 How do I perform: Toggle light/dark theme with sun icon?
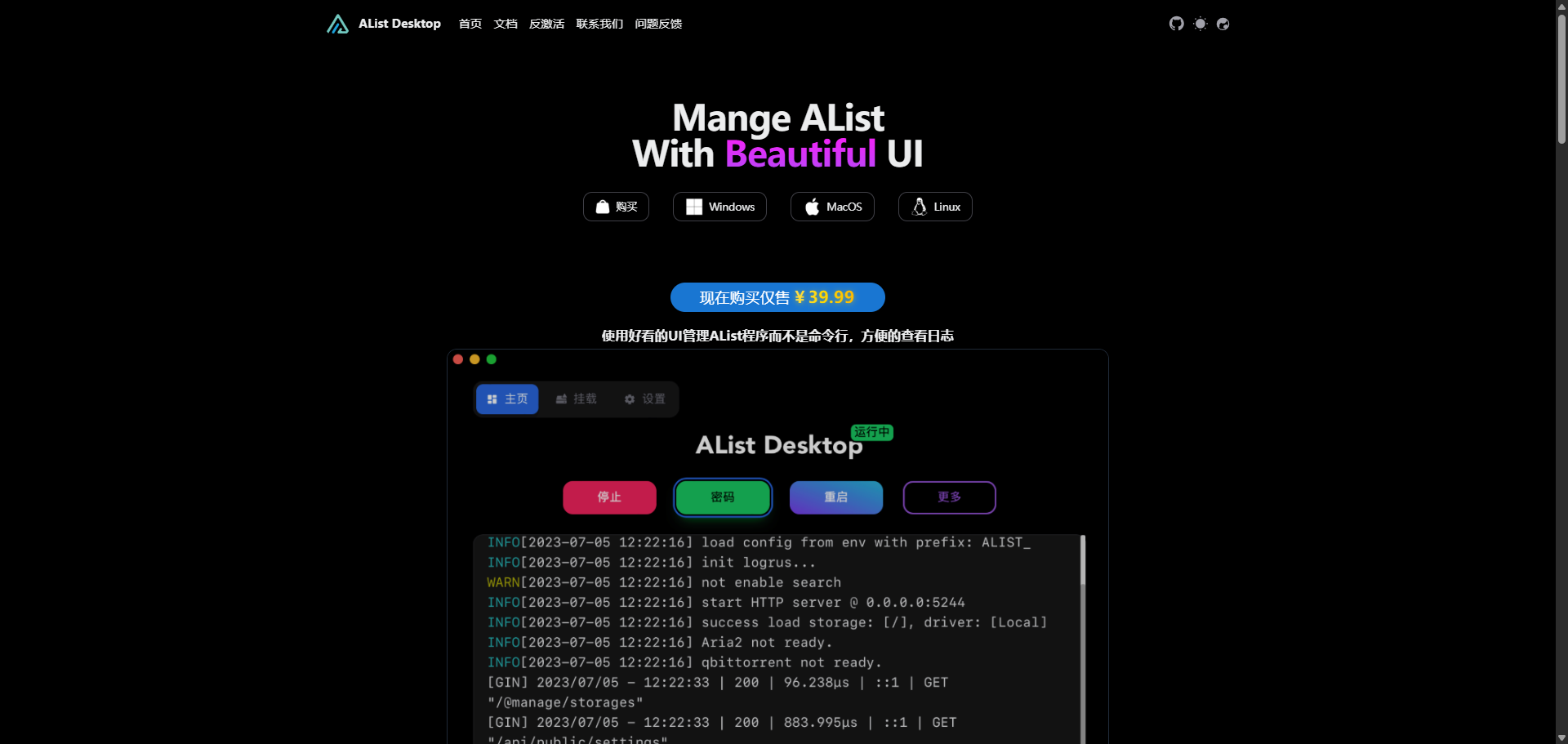point(1200,24)
